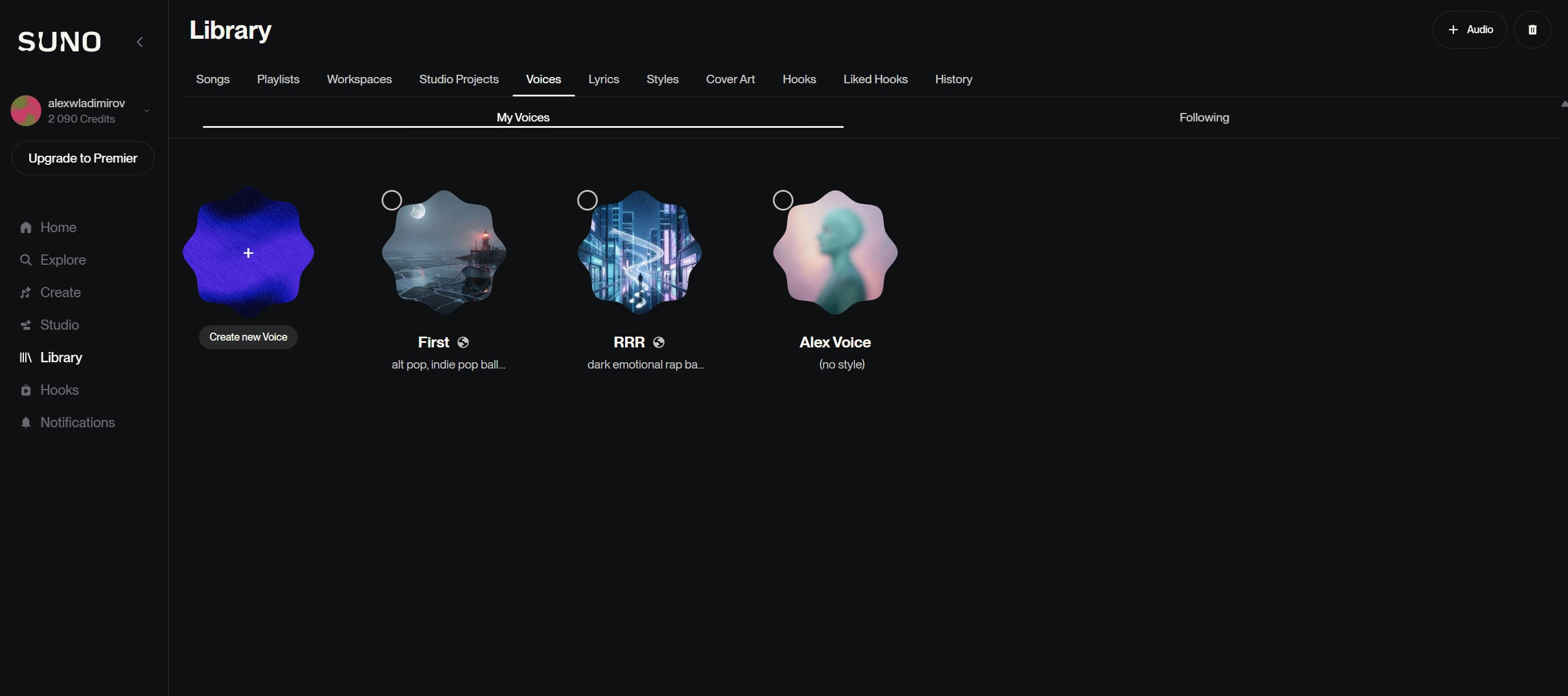Select the Alex Voice checkbox circle

(783, 200)
